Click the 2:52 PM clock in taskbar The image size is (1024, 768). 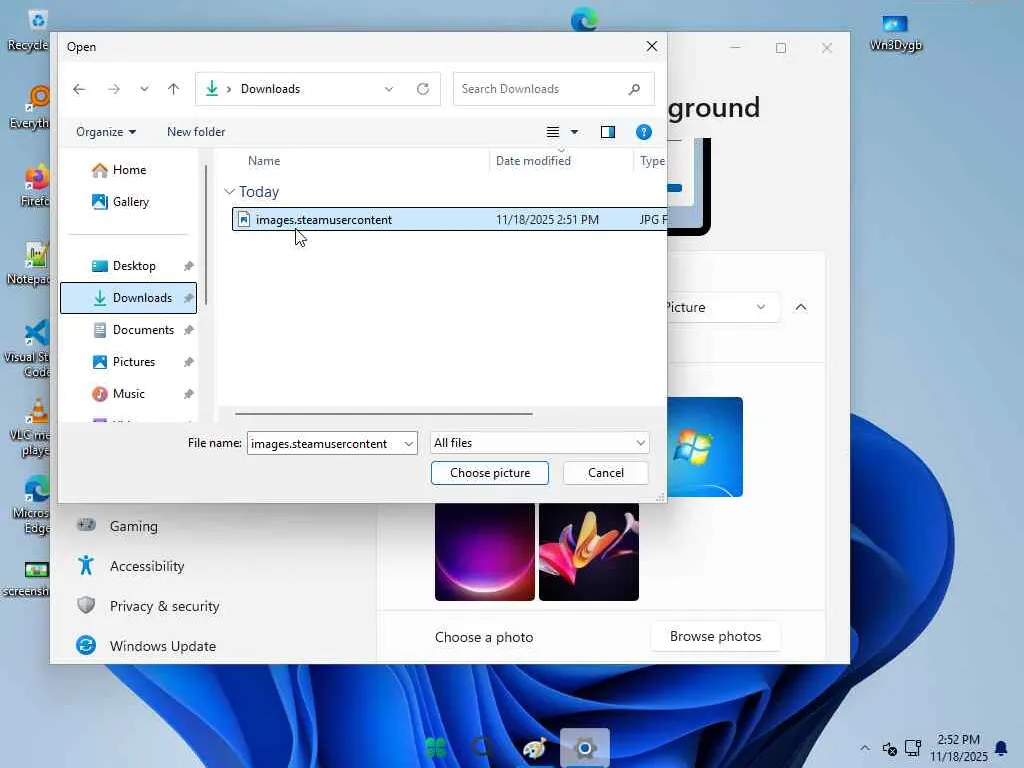click(x=958, y=740)
